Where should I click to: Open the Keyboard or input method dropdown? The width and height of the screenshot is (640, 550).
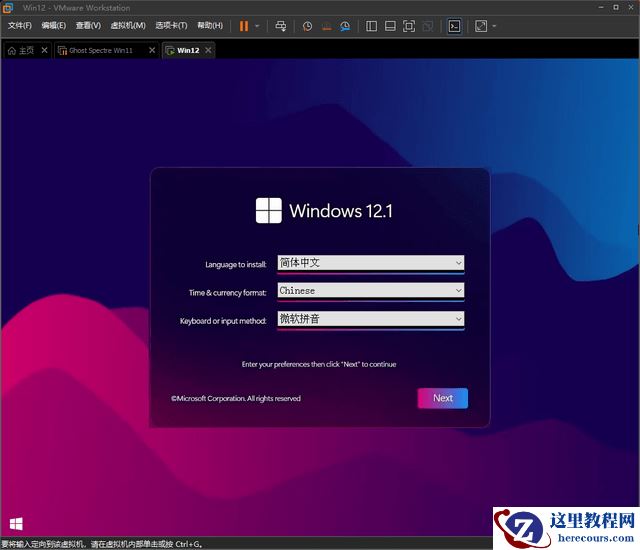click(371, 319)
